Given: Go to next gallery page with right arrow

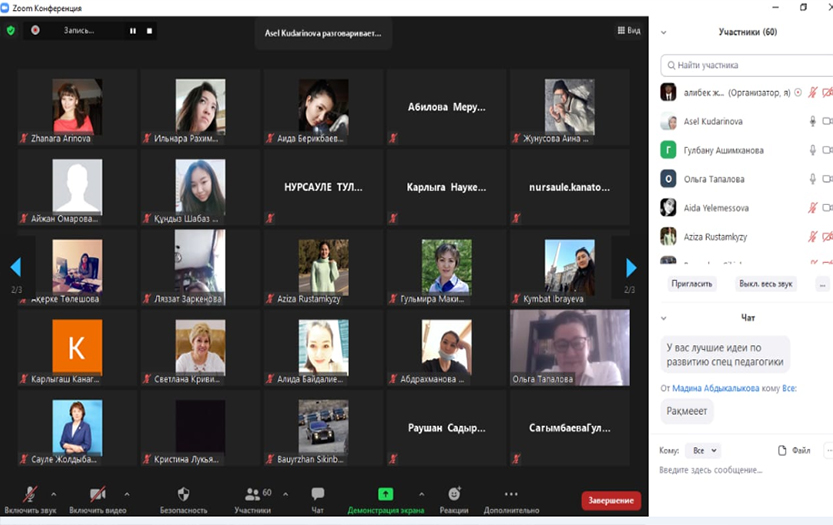Looking at the screenshot, I should 630,267.
